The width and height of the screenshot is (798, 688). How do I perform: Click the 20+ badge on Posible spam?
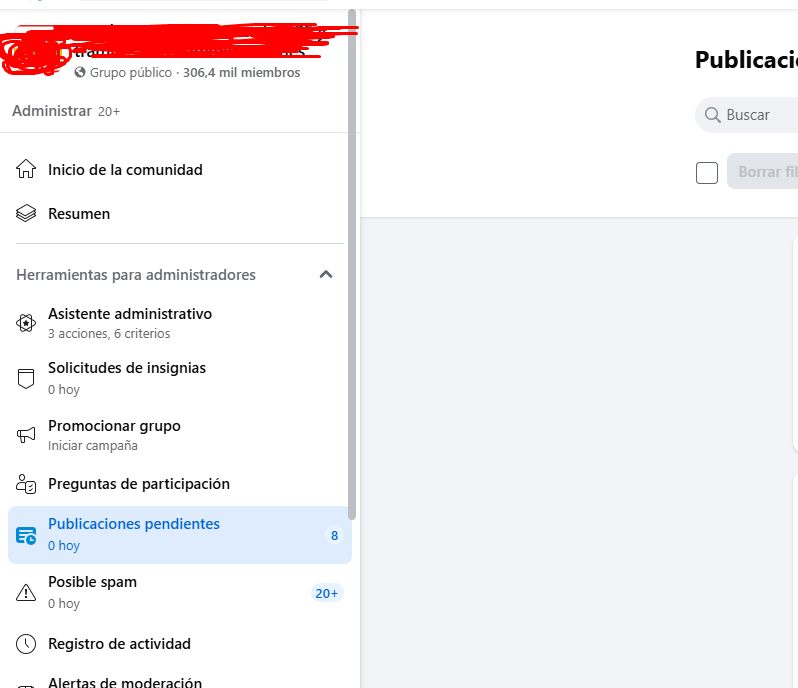327,593
